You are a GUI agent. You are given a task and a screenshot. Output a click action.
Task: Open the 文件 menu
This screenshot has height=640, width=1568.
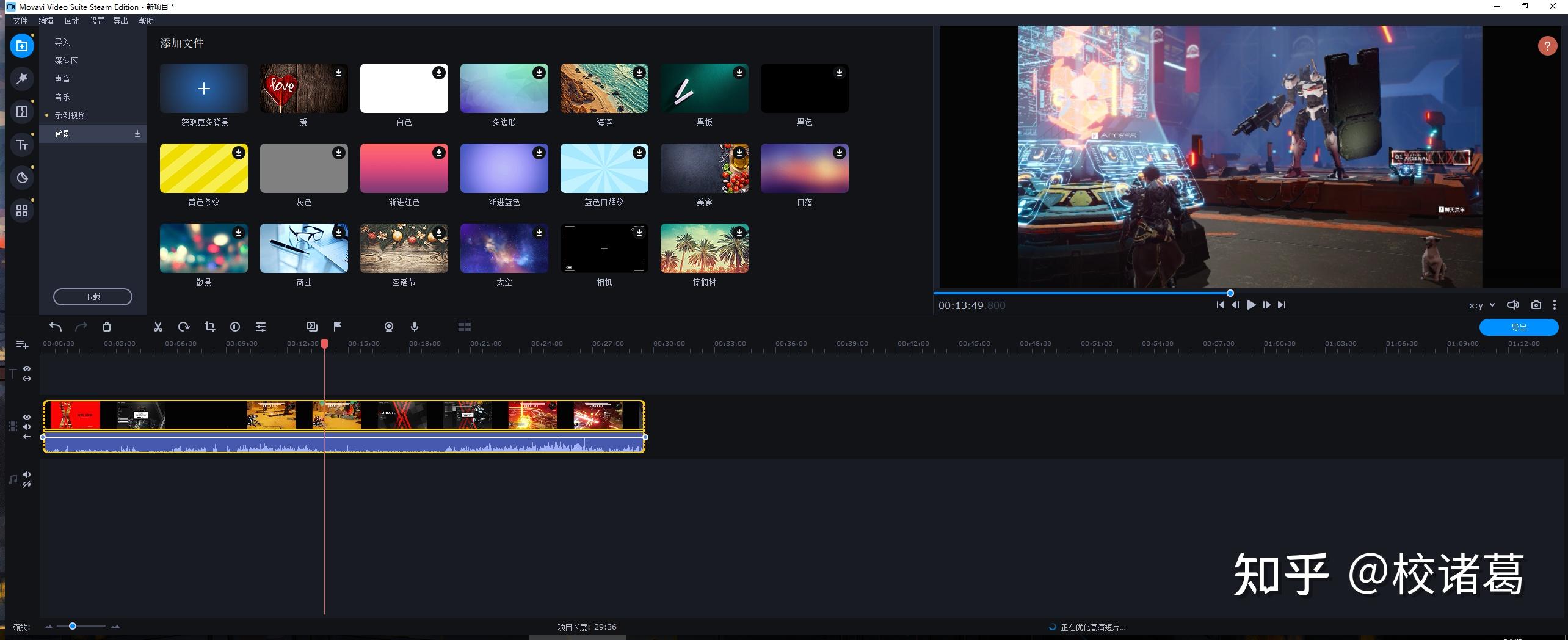21,21
